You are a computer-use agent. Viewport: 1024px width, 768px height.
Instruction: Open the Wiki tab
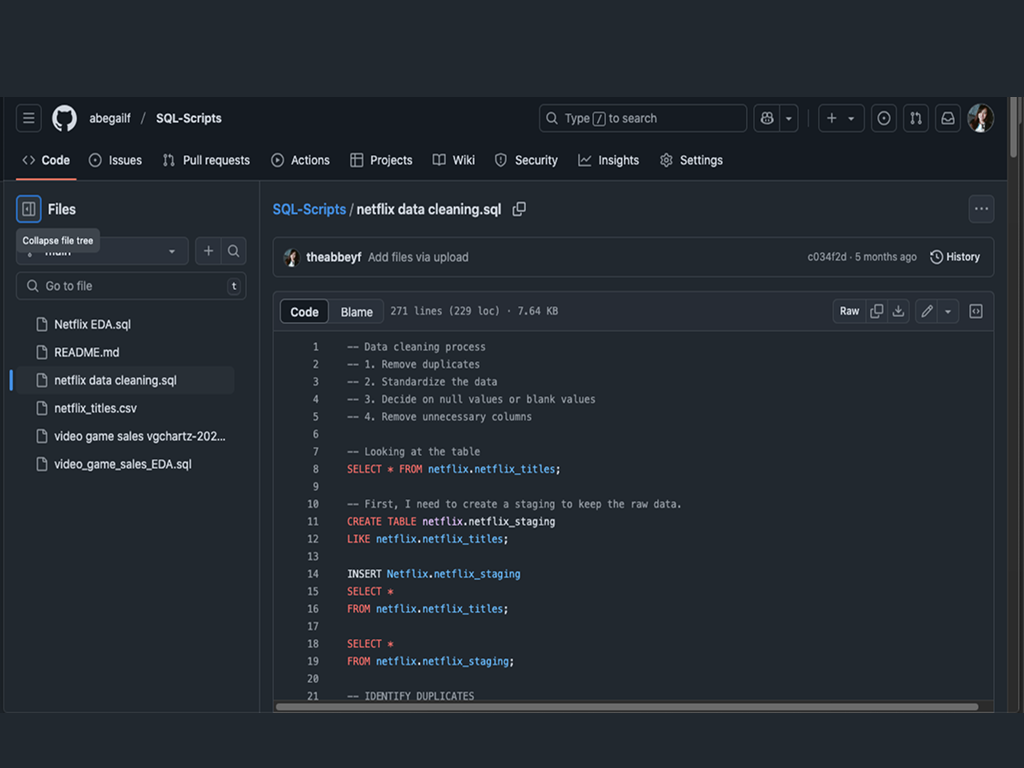point(454,160)
